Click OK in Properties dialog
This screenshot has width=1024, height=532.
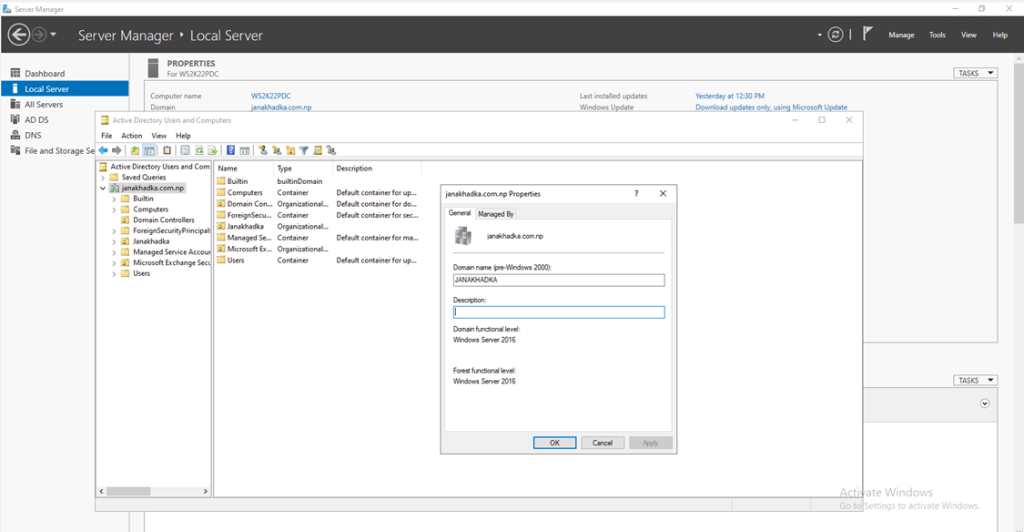tap(554, 443)
